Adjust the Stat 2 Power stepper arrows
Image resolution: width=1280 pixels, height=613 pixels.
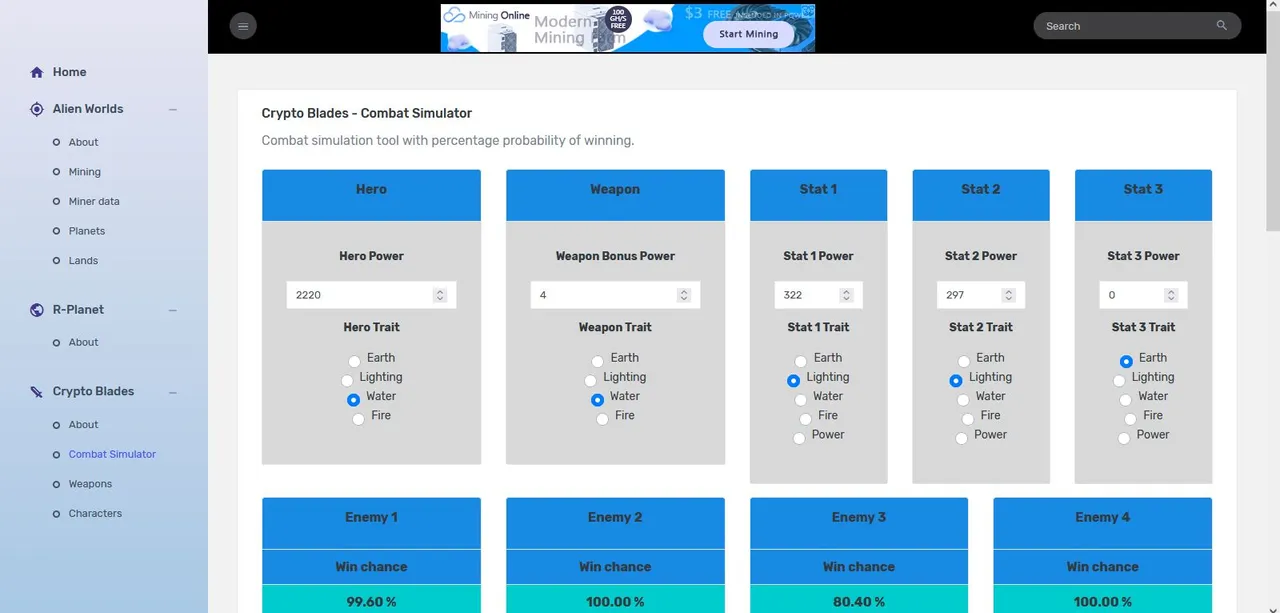point(1008,295)
